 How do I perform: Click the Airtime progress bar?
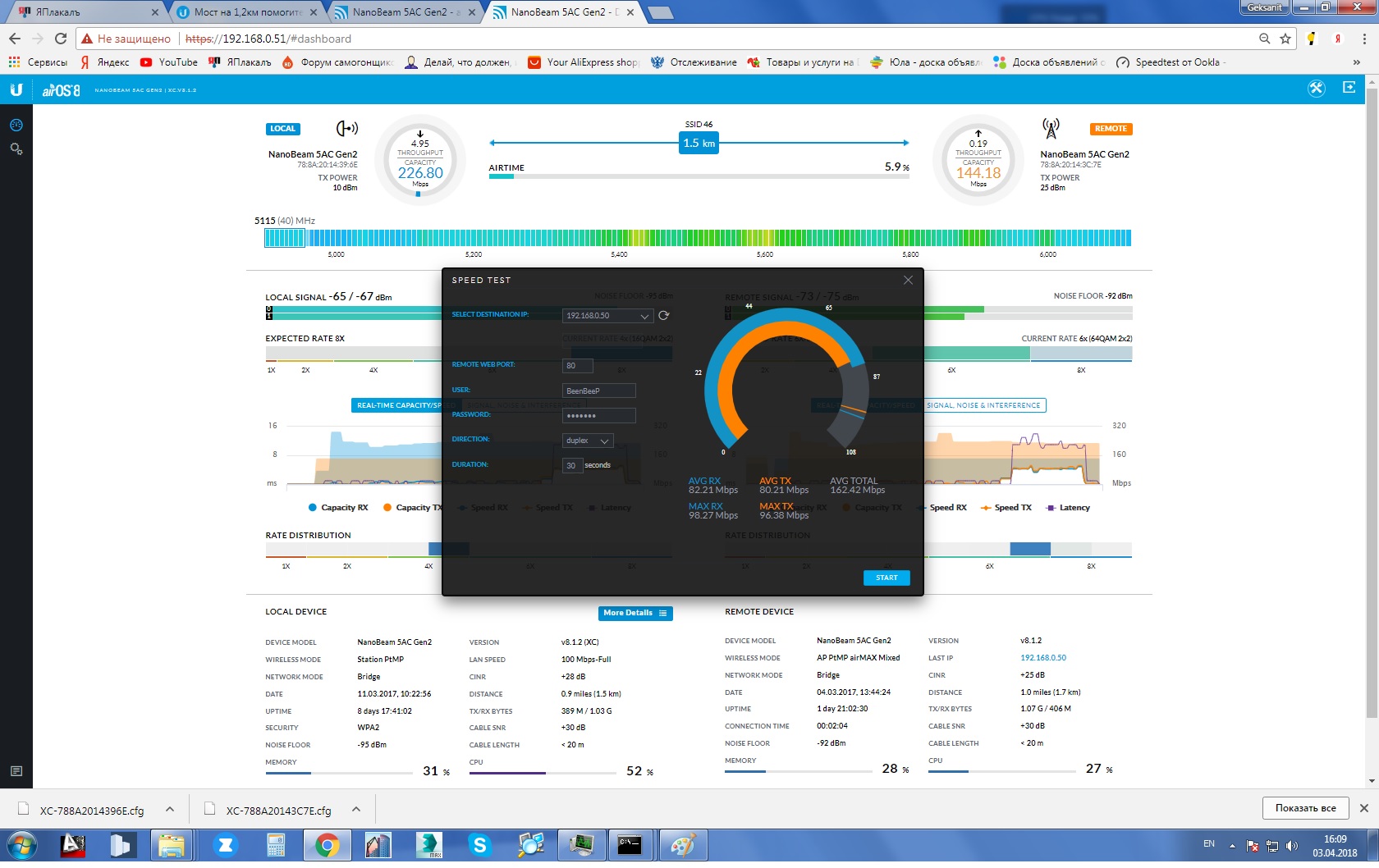699,176
